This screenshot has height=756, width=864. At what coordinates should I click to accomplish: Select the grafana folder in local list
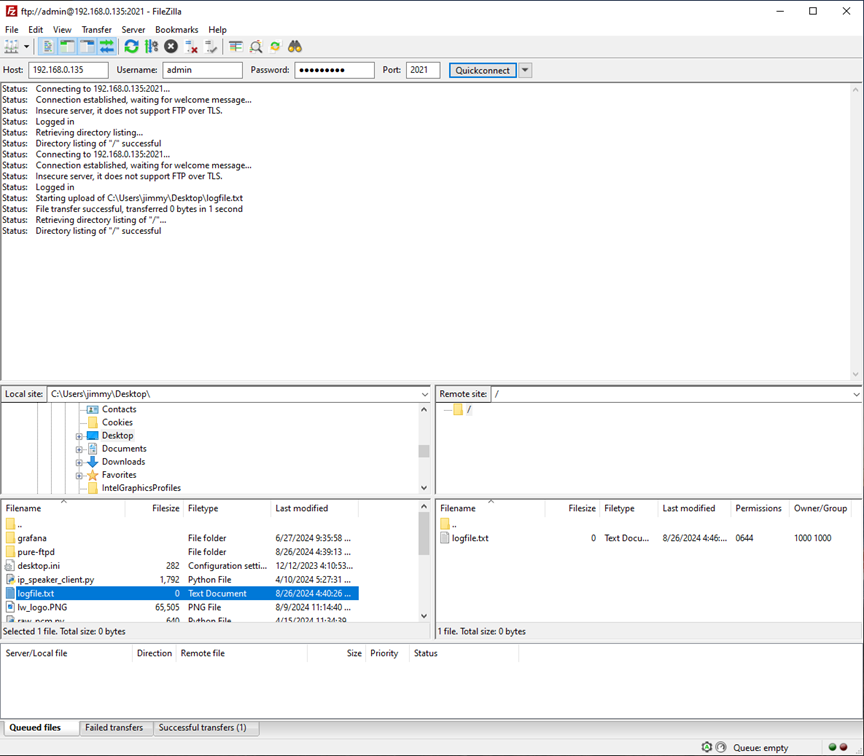pyautogui.click(x=32, y=538)
